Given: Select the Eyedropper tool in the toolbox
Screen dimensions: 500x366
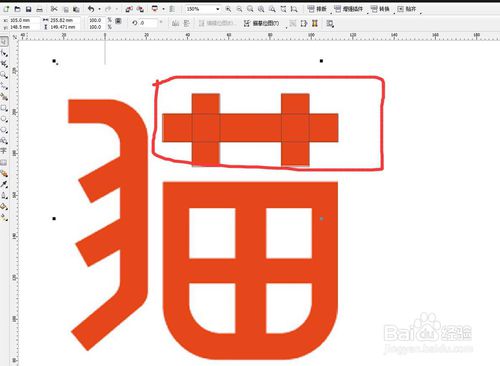Looking at the screenshot, I should 4,184.
